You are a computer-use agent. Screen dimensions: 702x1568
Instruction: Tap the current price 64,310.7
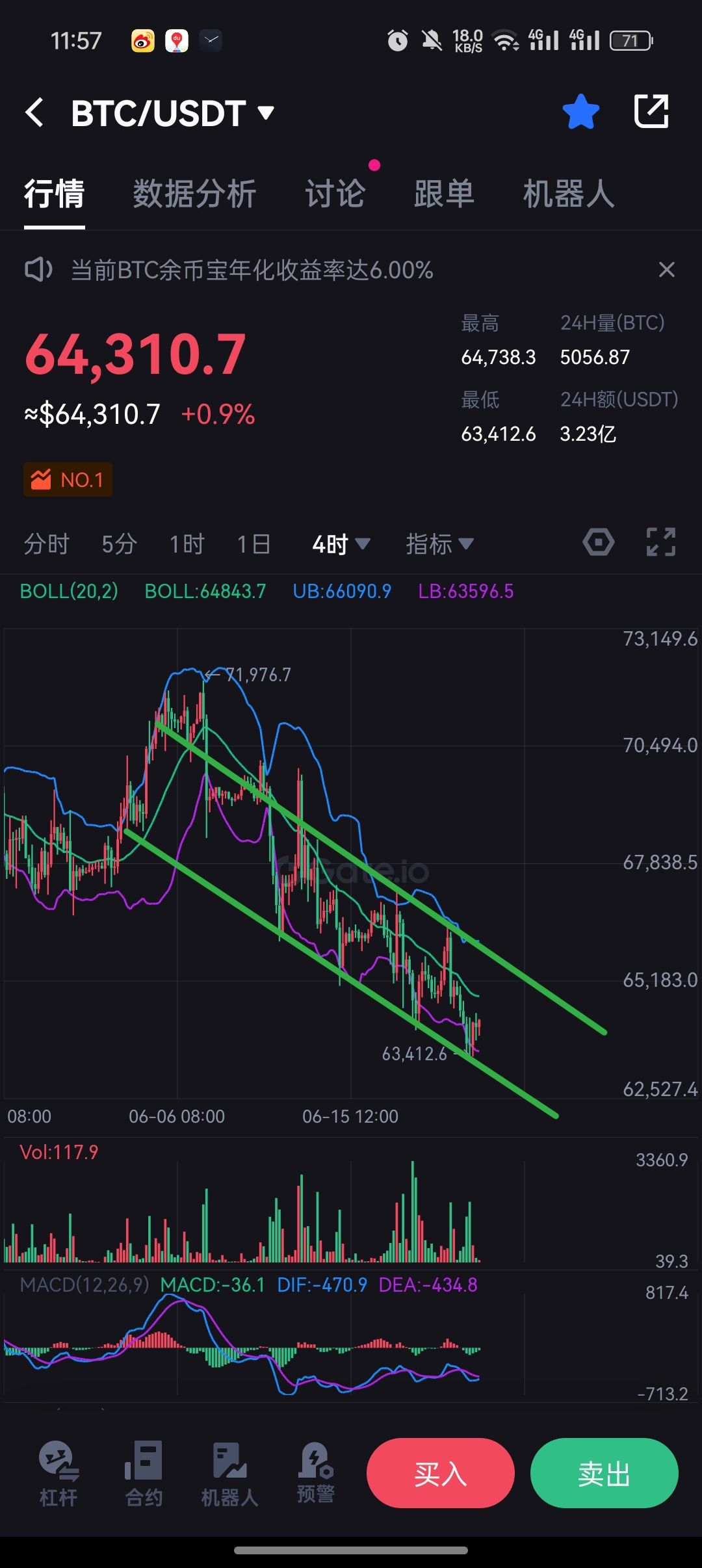(136, 354)
